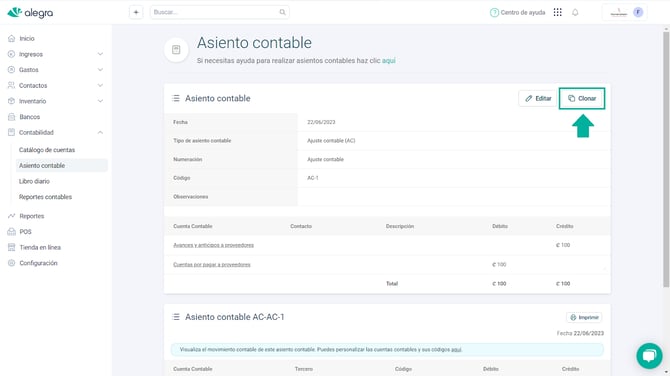The height and width of the screenshot is (376, 670).
Task: Click the Alegra logo
Action: click(30, 13)
